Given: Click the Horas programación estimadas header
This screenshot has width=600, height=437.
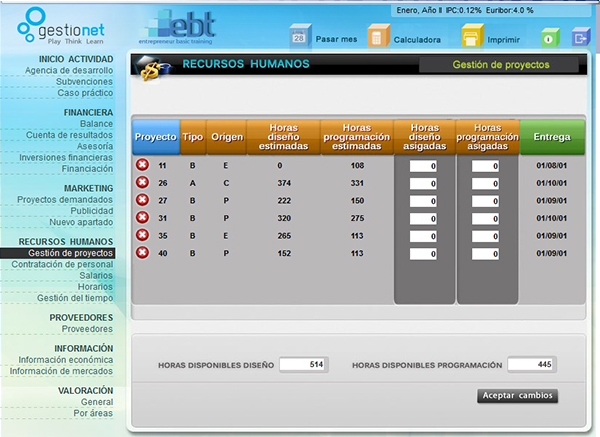Looking at the screenshot, I should coord(357,137).
